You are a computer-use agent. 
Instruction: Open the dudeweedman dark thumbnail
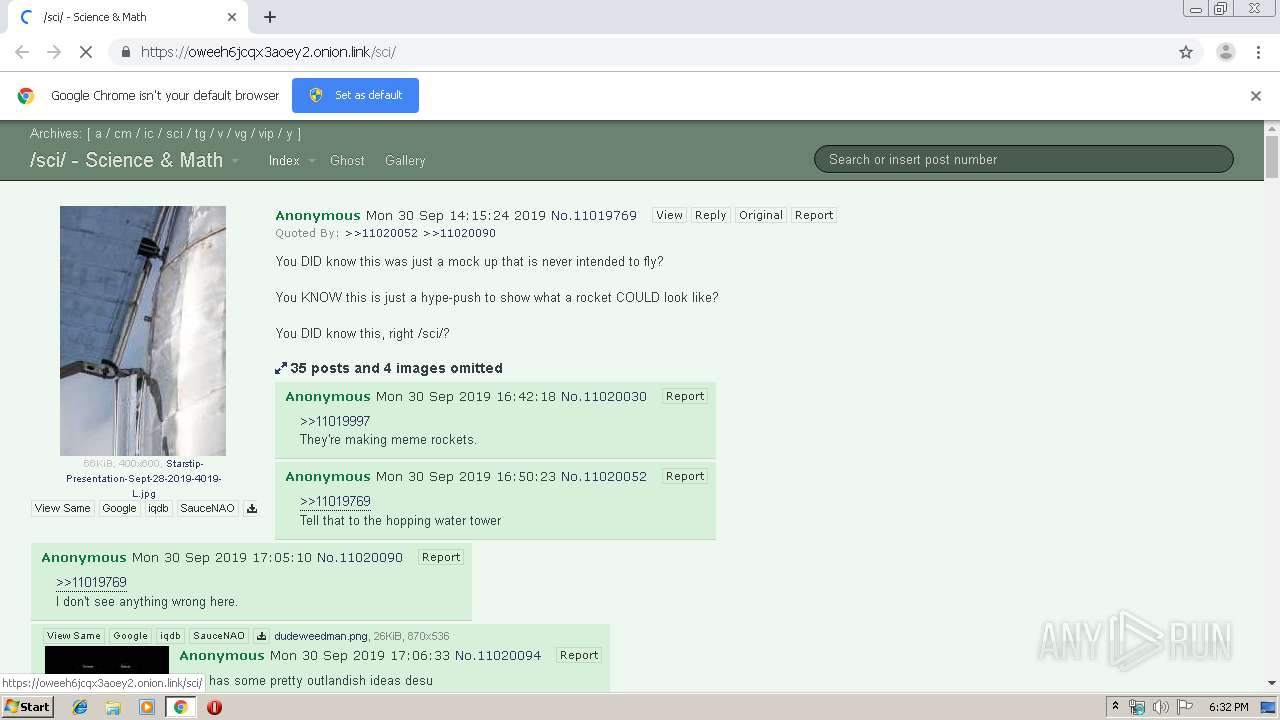point(107,660)
